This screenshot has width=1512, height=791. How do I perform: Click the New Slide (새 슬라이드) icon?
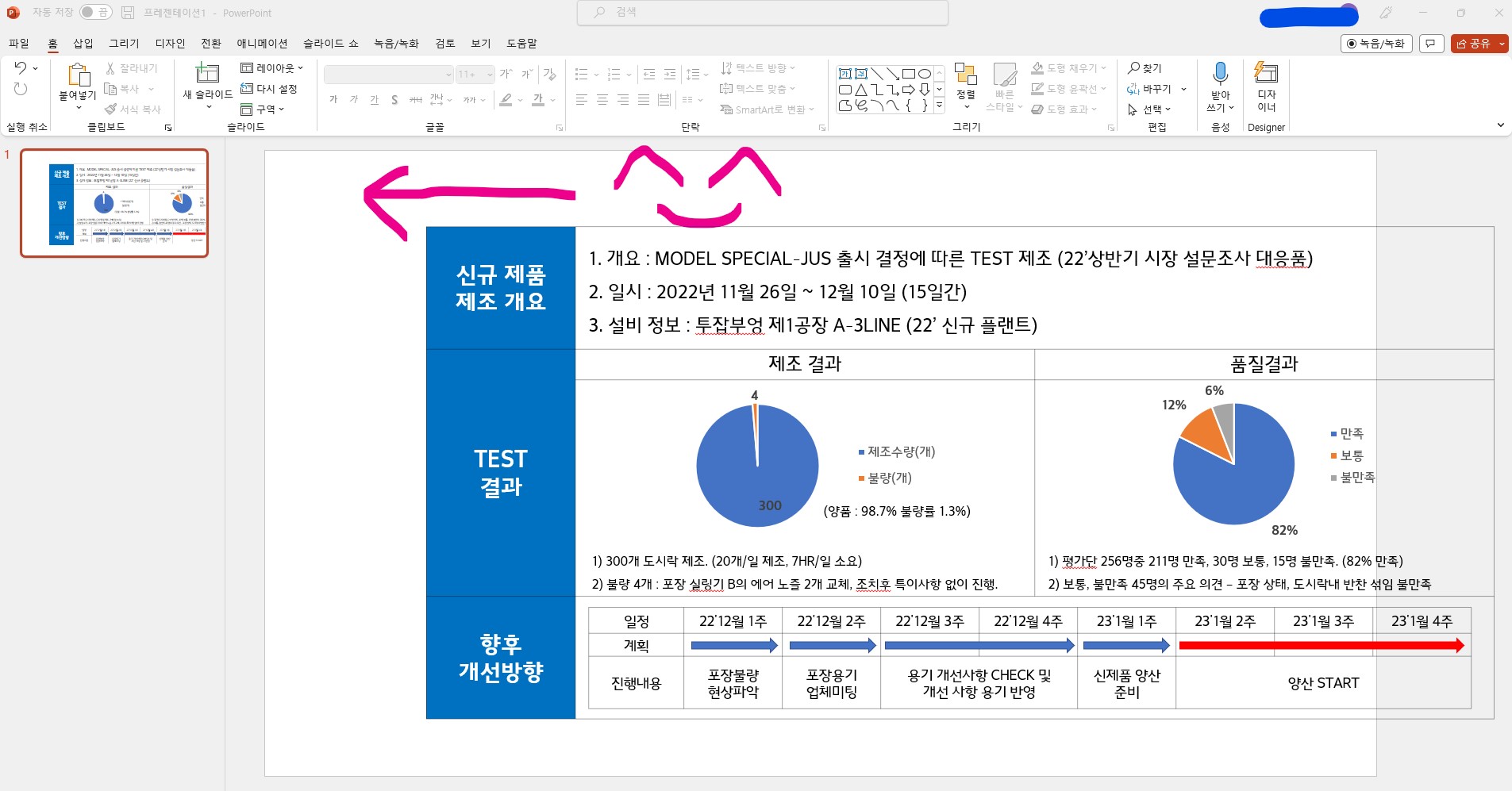[x=207, y=74]
